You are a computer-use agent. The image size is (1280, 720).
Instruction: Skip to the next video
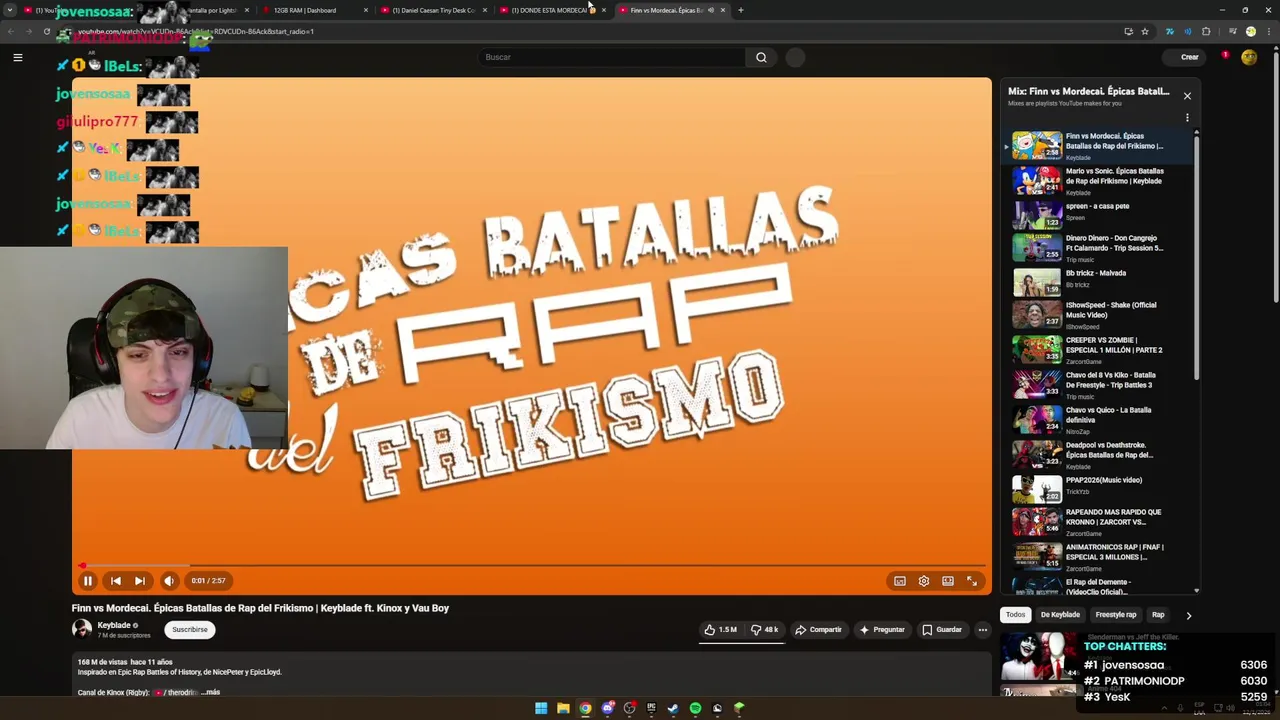coord(140,580)
